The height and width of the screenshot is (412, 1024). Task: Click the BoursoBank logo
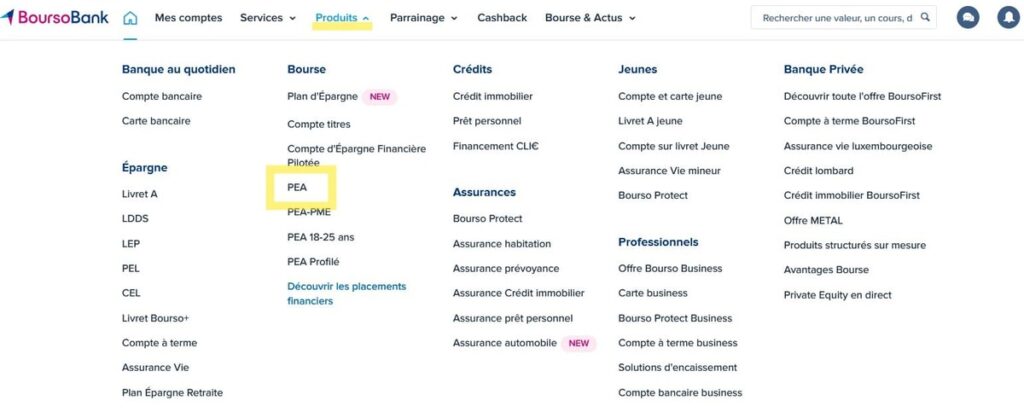point(55,17)
